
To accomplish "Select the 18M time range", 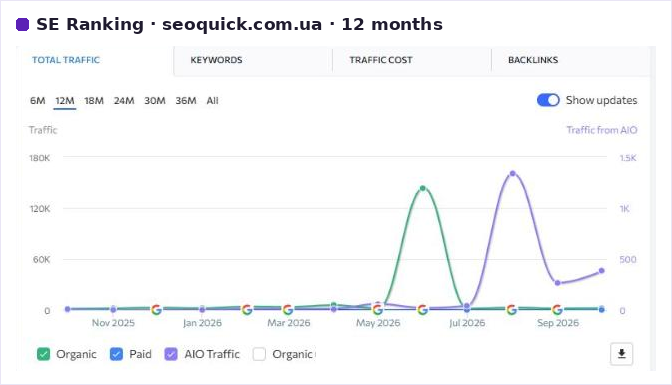I will click(94, 101).
